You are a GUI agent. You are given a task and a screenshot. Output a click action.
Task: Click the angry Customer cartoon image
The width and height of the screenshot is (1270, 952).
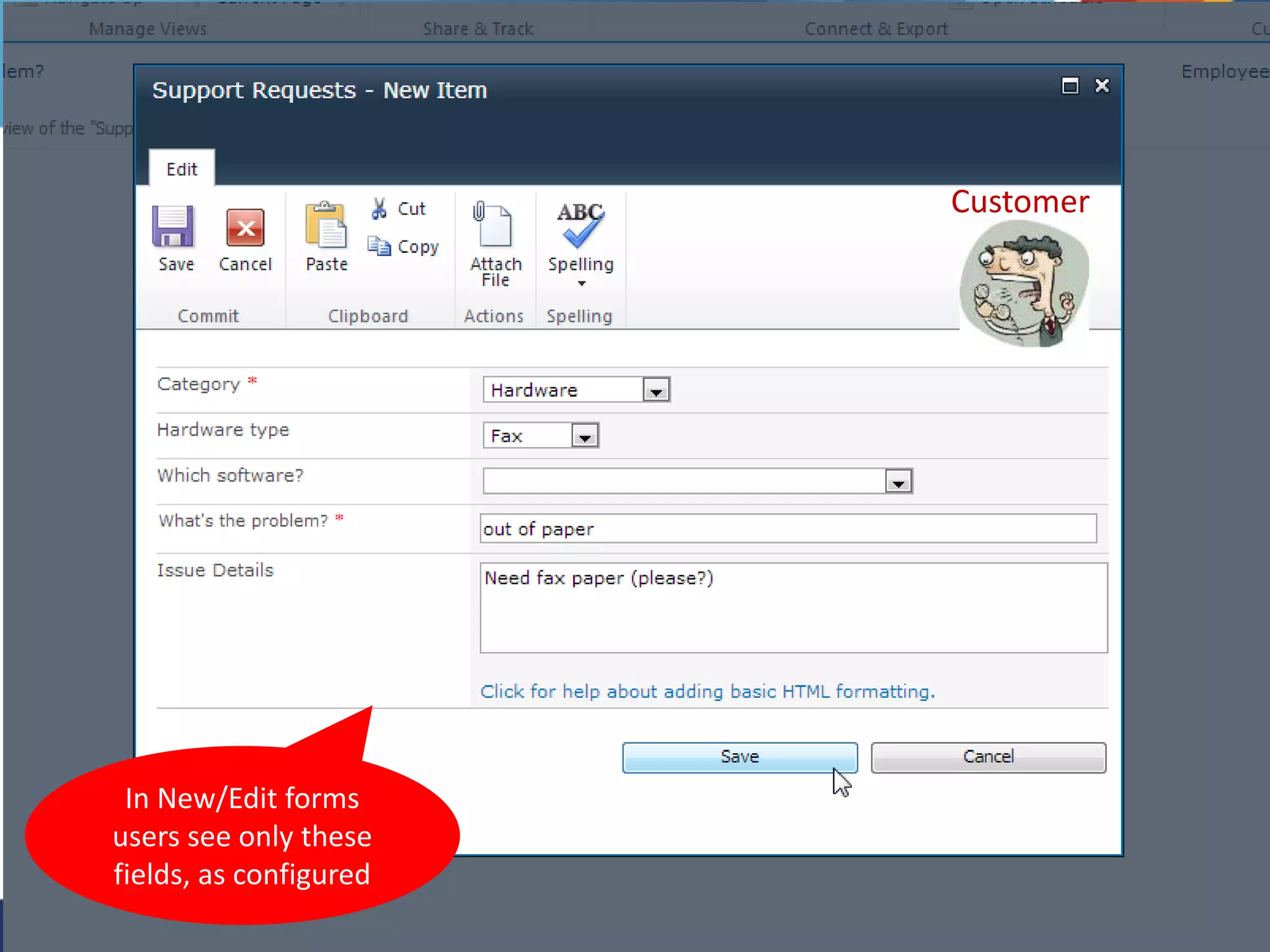pyautogui.click(x=1024, y=283)
